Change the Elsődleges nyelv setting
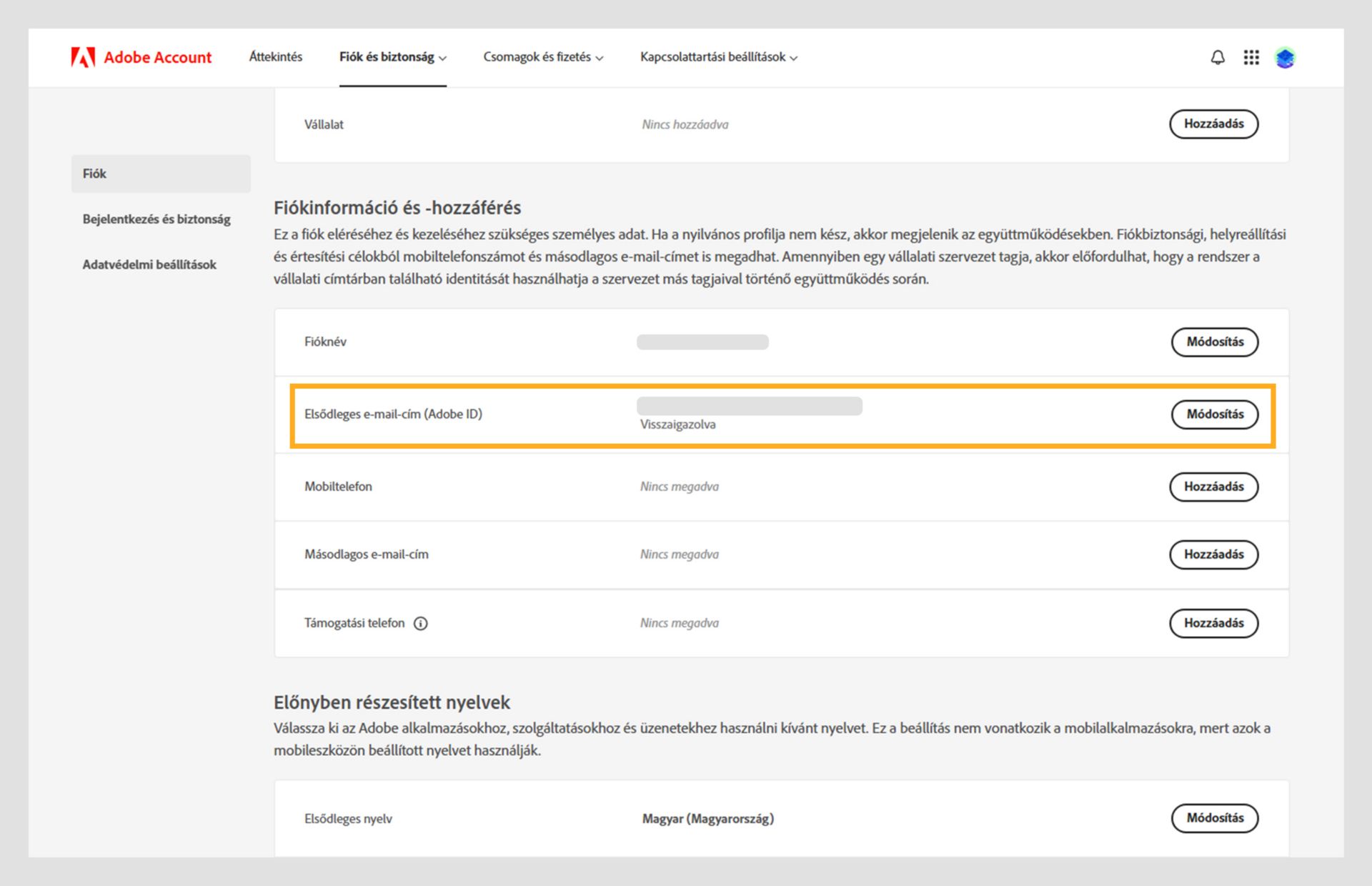 [1214, 818]
